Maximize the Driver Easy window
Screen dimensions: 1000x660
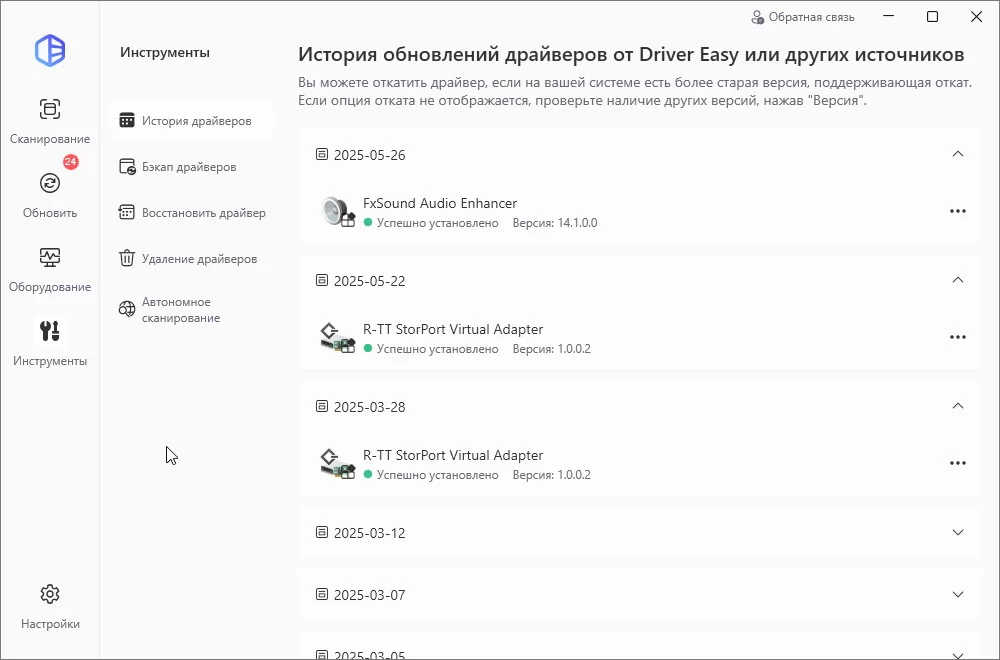point(932,17)
